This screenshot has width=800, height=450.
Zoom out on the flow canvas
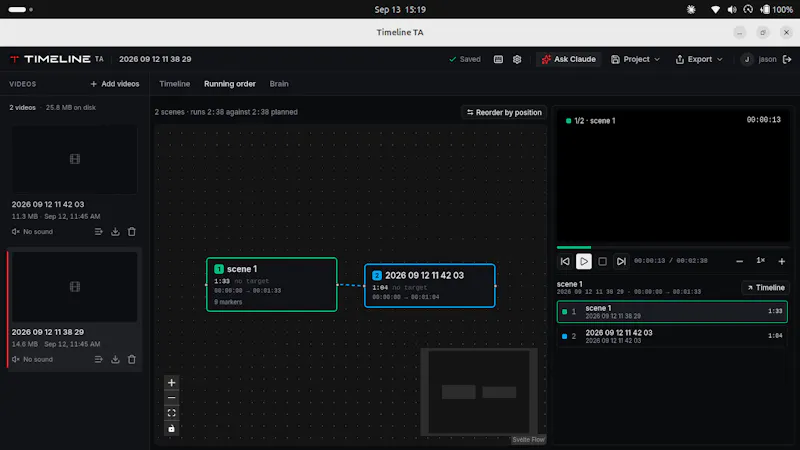(171, 398)
